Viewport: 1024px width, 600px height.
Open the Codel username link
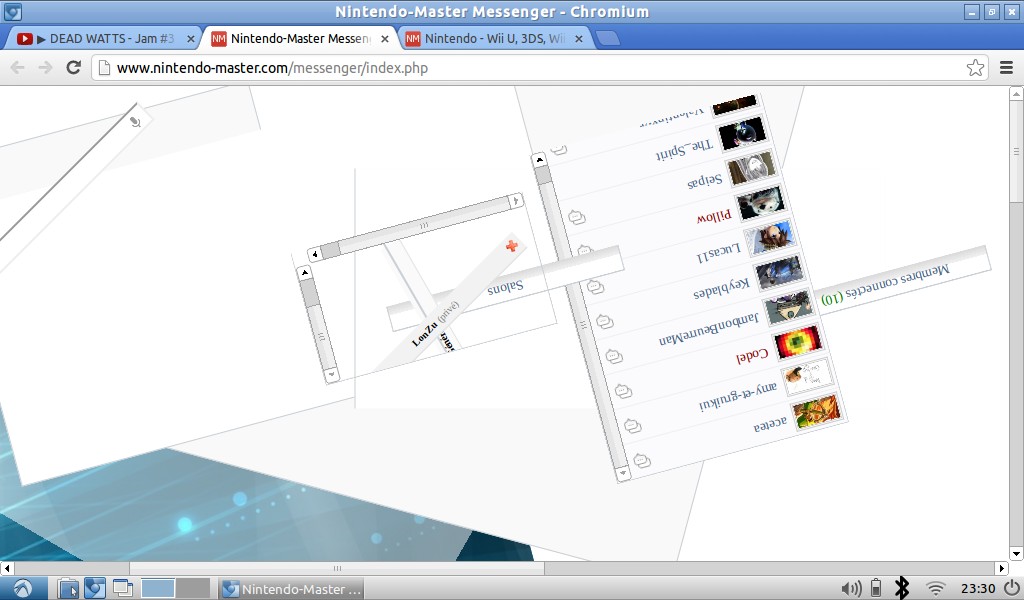tap(752, 356)
